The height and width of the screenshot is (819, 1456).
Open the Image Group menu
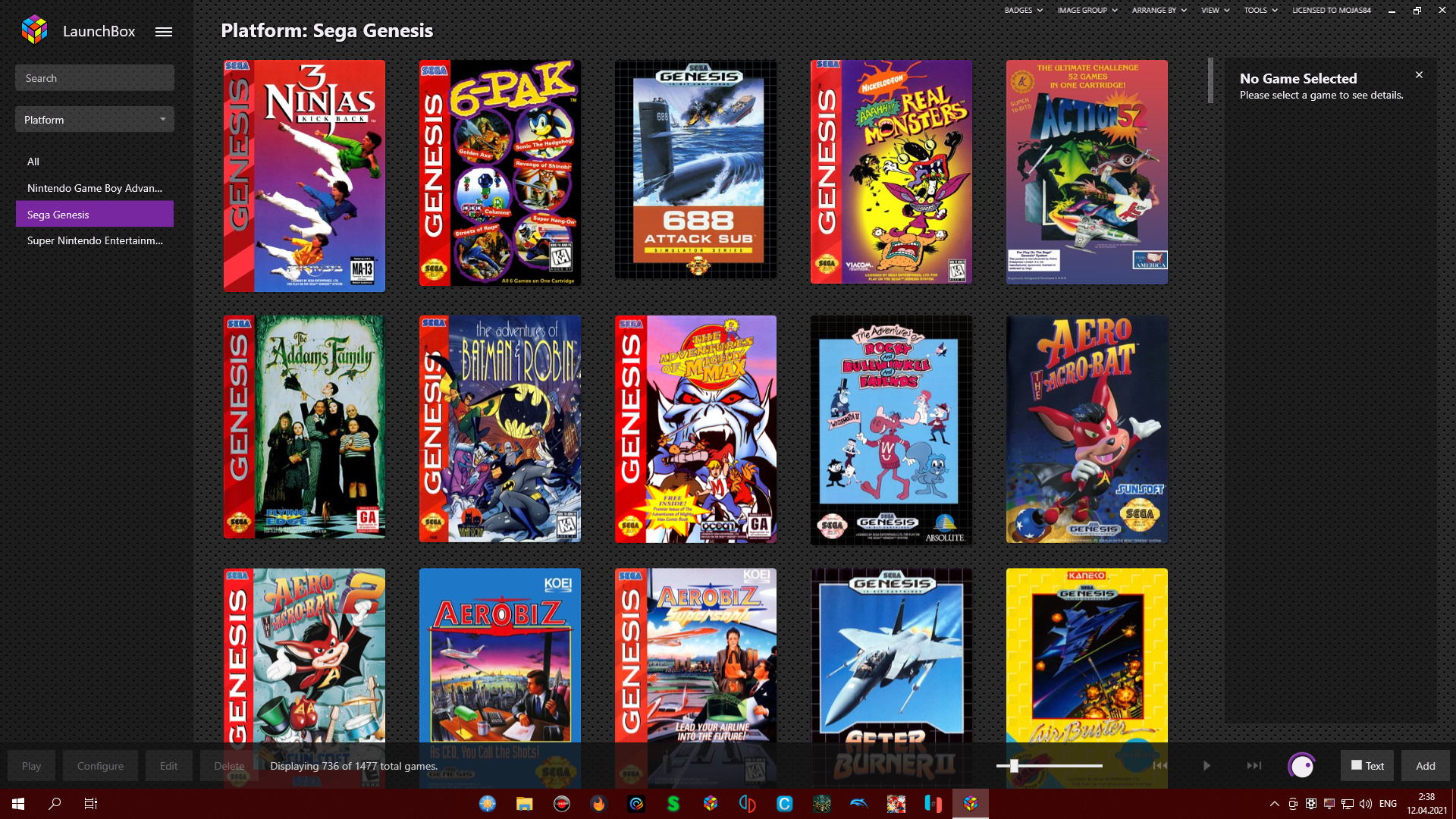tap(1087, 10)
